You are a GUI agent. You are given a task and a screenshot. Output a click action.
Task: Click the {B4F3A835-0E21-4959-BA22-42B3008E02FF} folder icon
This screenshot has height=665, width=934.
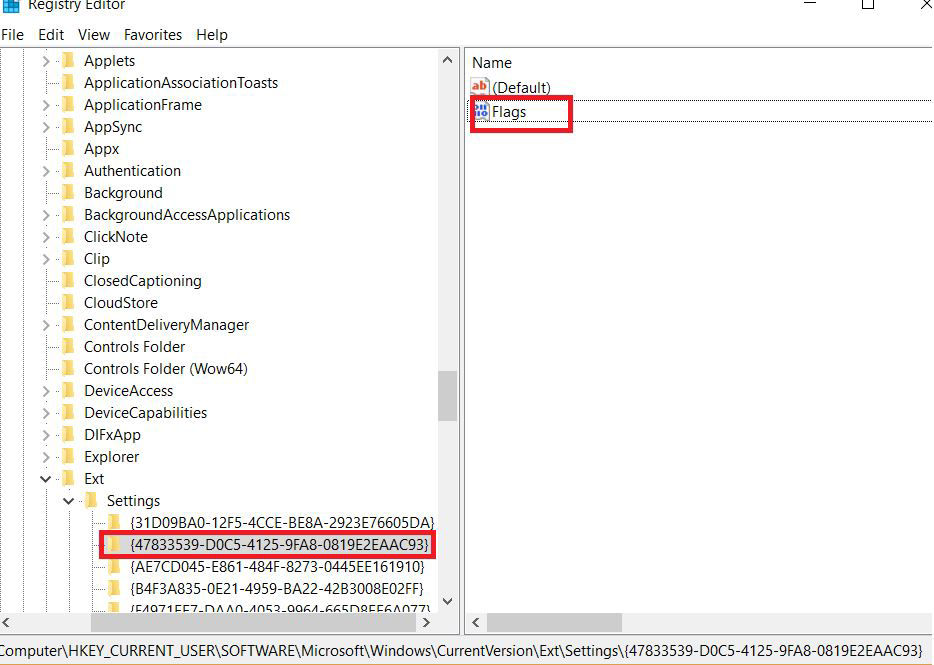tap(114, 589)
